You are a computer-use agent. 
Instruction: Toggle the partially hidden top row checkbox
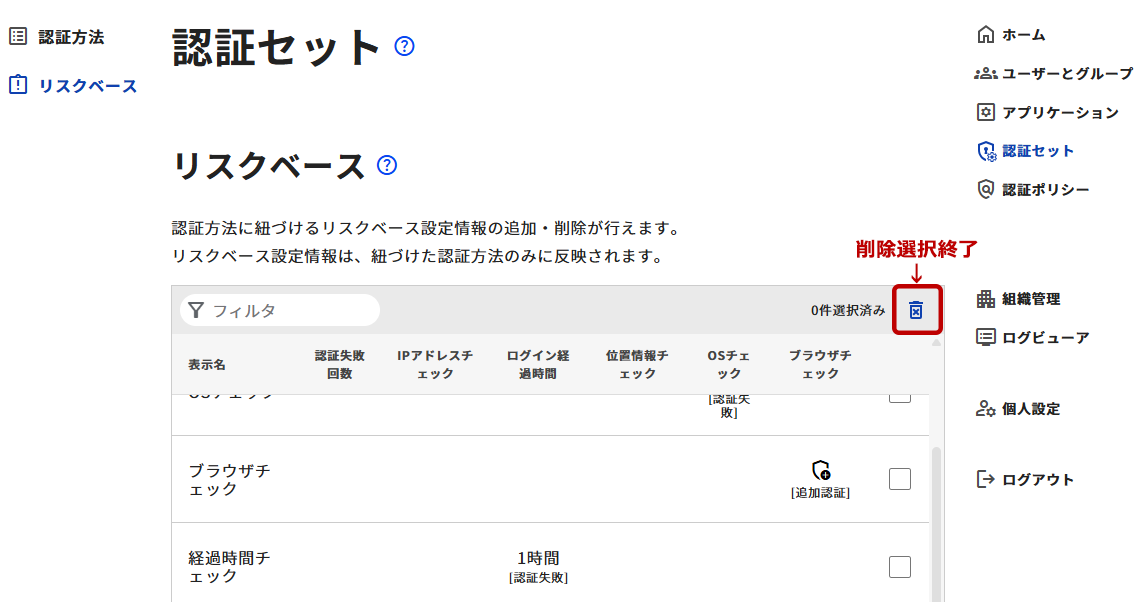(x=900, y=398)
